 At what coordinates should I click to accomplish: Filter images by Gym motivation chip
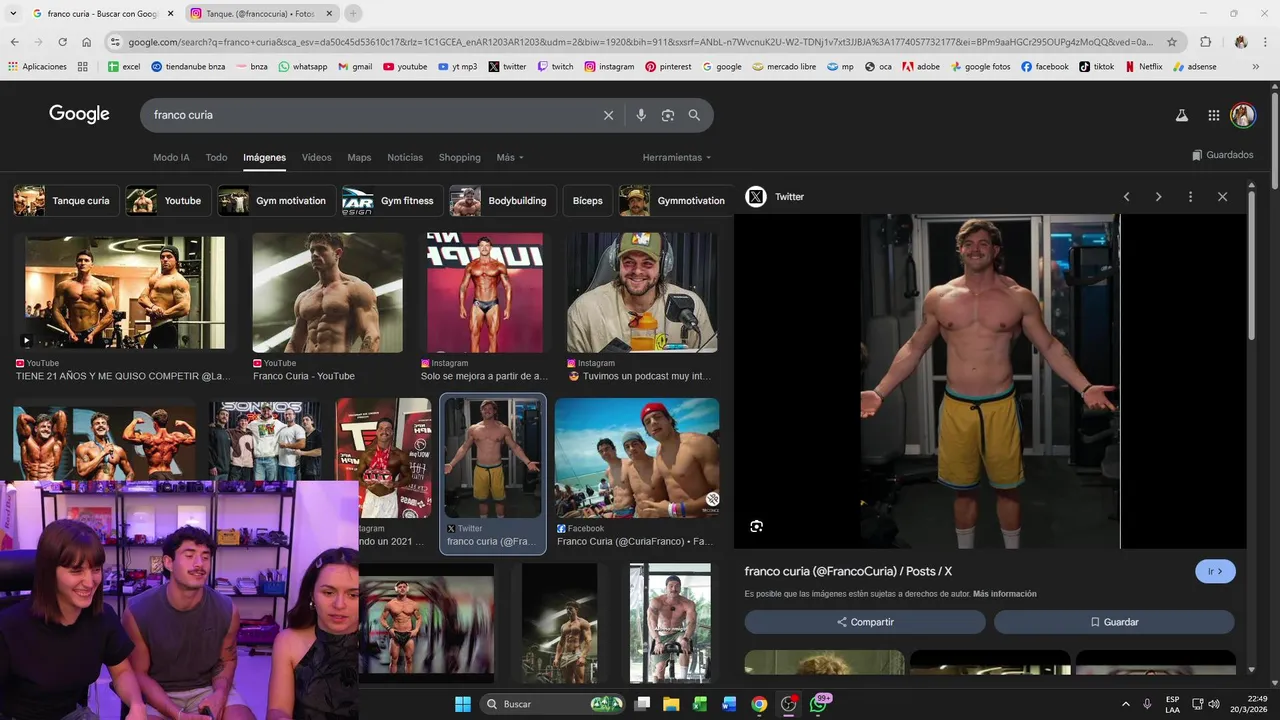click(276, 201)
